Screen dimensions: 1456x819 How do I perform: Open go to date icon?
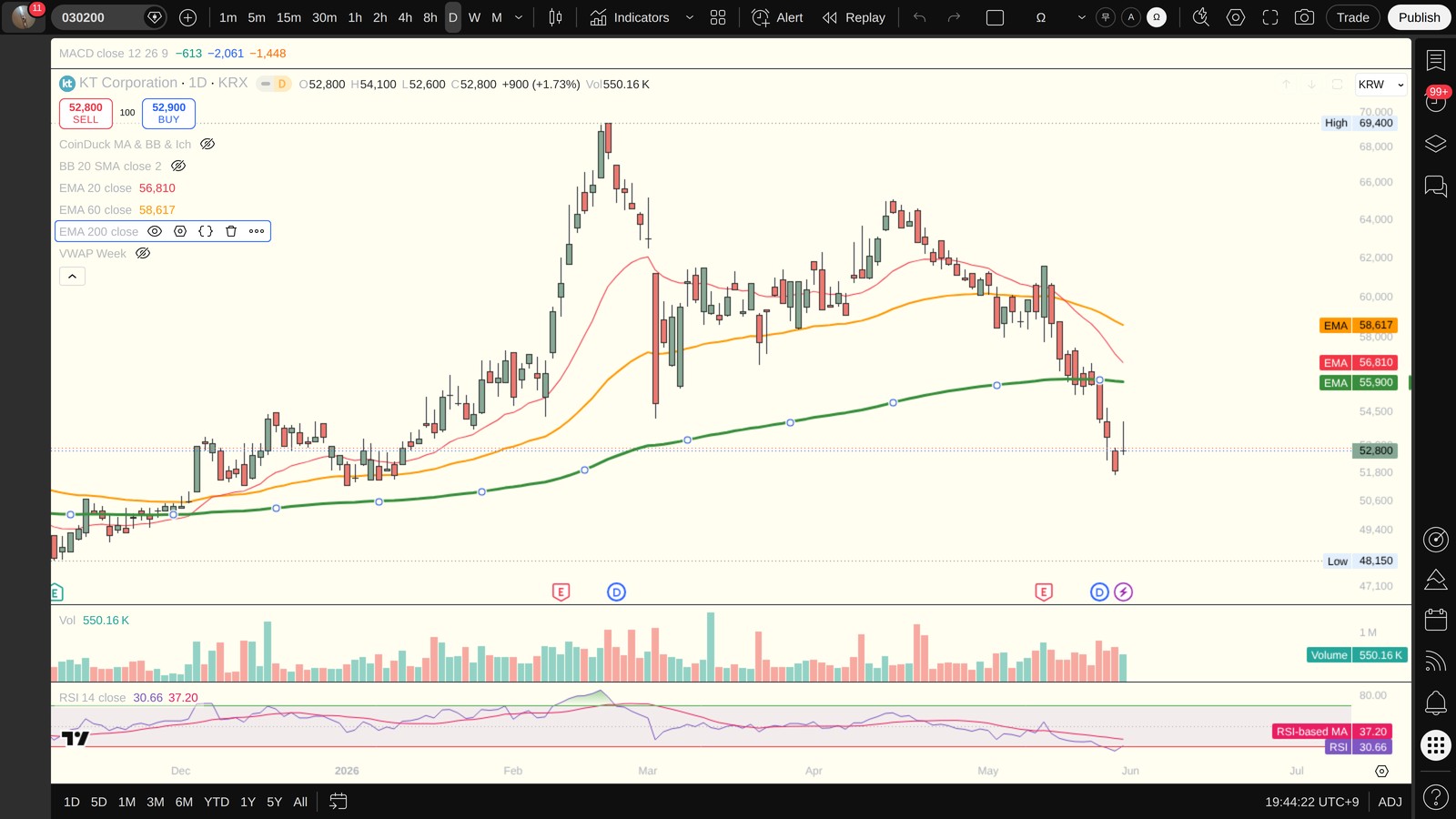tap(338, 802)
